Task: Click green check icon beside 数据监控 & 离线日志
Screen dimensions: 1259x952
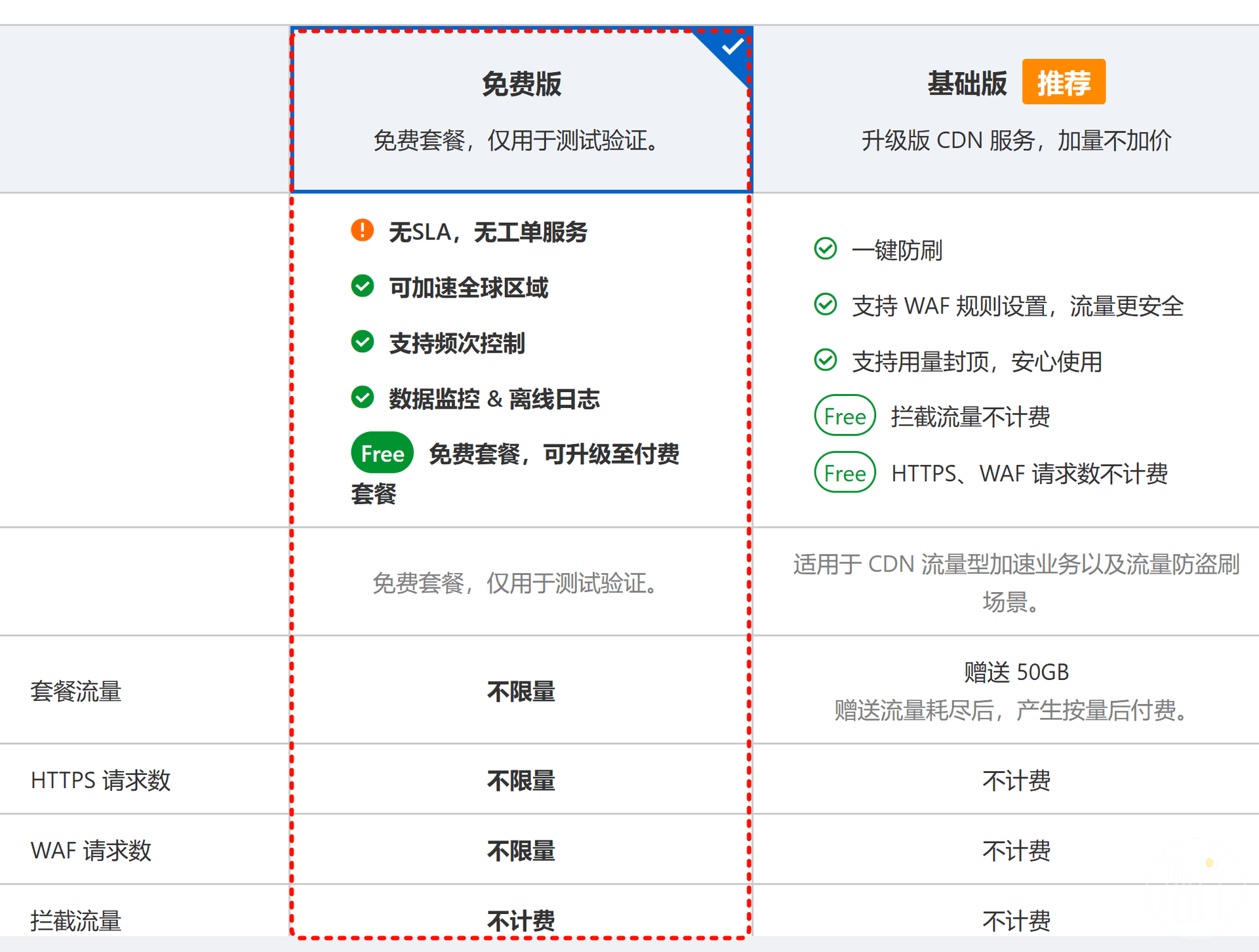Action: [x=362, y=397]
